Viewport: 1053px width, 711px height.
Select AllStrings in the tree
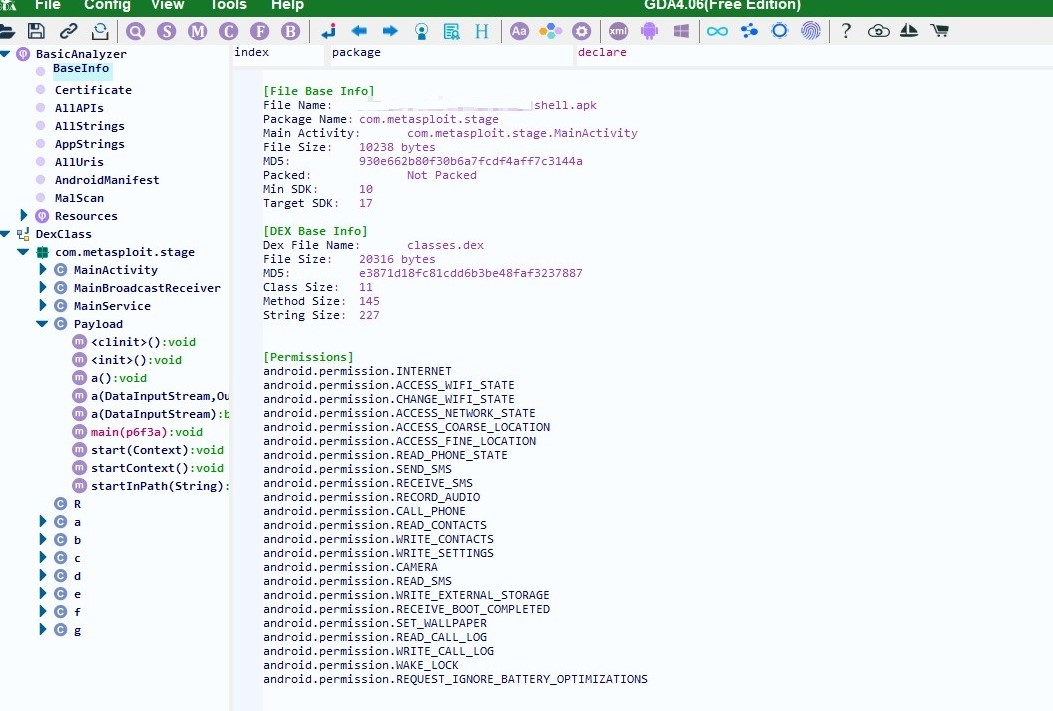(x=89, y=126)
